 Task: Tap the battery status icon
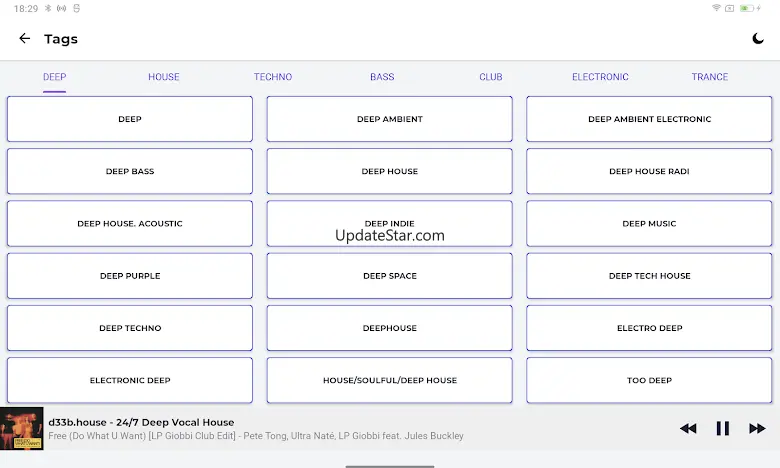tap(747, 8)
